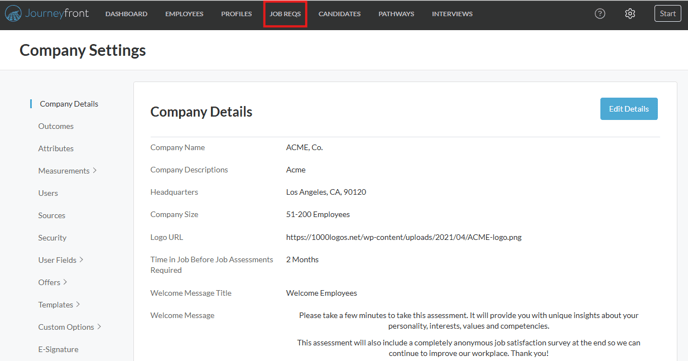Open the Job Reqs tab
The image size is (688, 361).
tap(285, 14)
